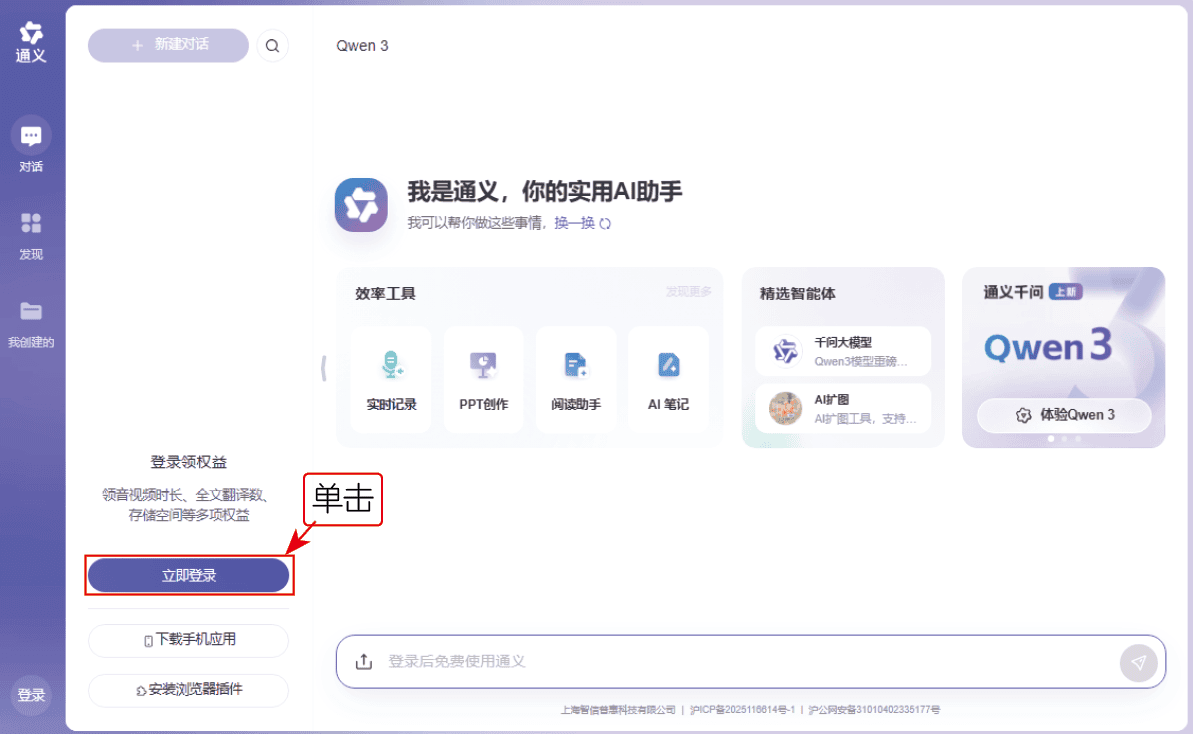Image resolution: width=1193 pixels, height=734 pixels.
Task: Open the 沪公网安备 footer link
Action: 873,710
